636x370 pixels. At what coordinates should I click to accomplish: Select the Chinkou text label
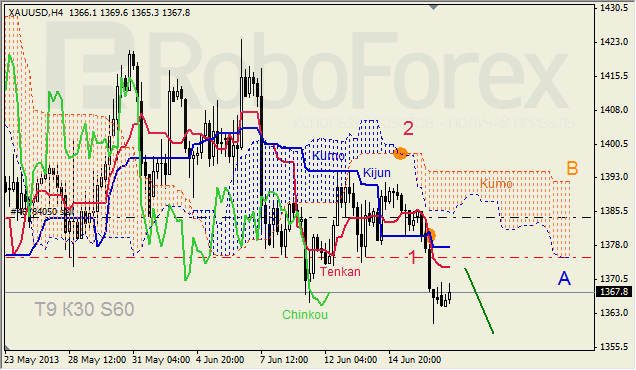point(305,315)
